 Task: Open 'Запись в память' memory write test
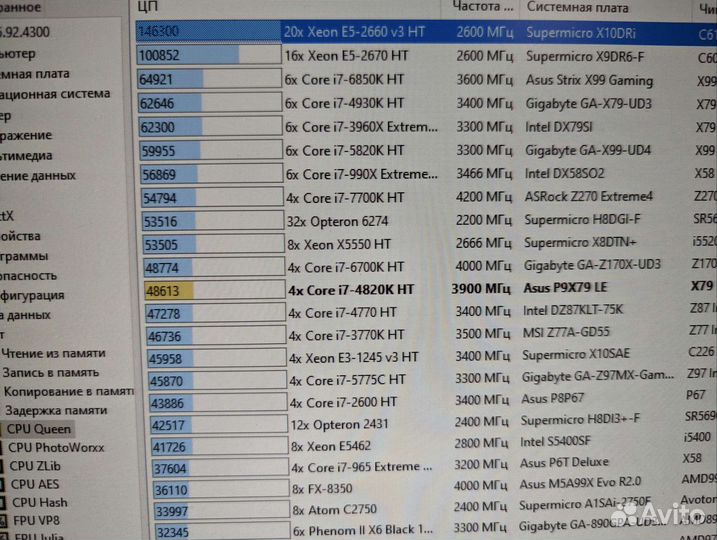[x=51, y=372]
